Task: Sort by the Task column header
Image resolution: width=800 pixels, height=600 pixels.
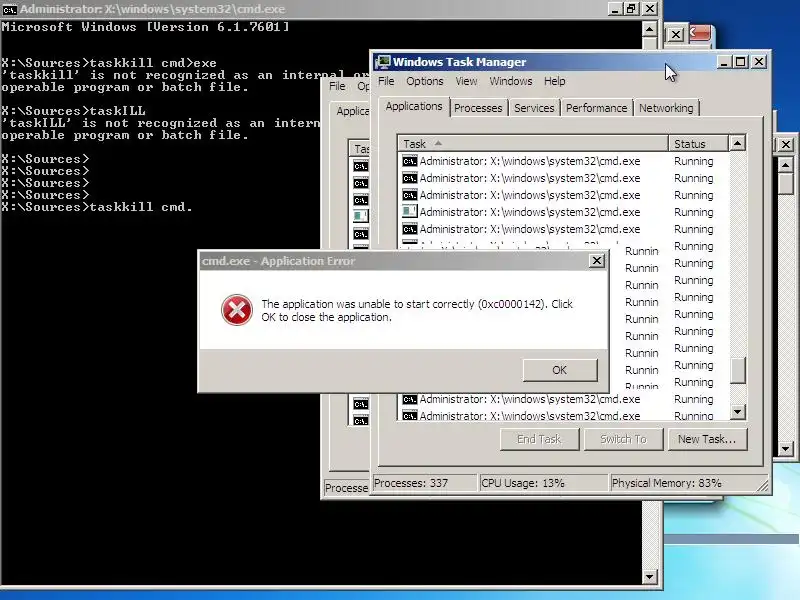Action: (533, 144)
